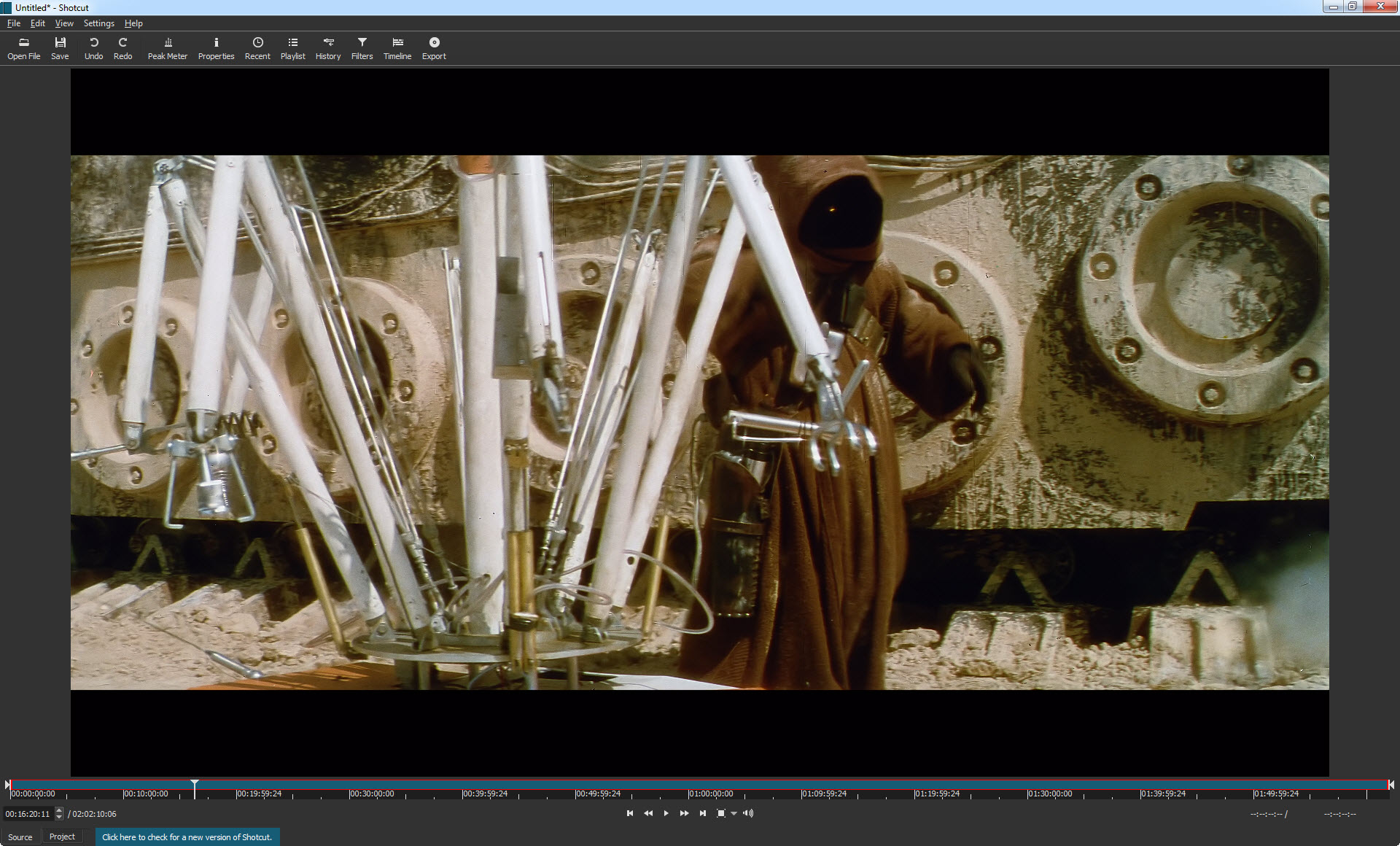Open the View menu
This screenshot has width=1400, height=846.
click(64, 23)
